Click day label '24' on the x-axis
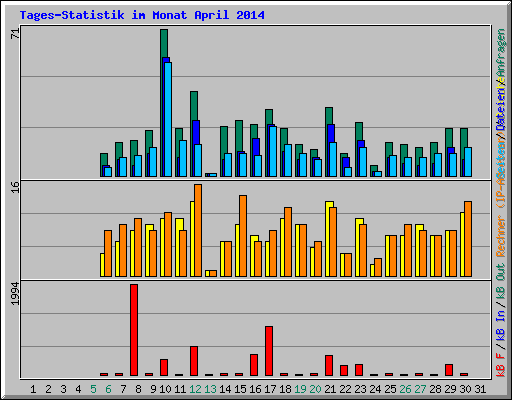This screenshot has width=512, height=400. tap(375, 389)
